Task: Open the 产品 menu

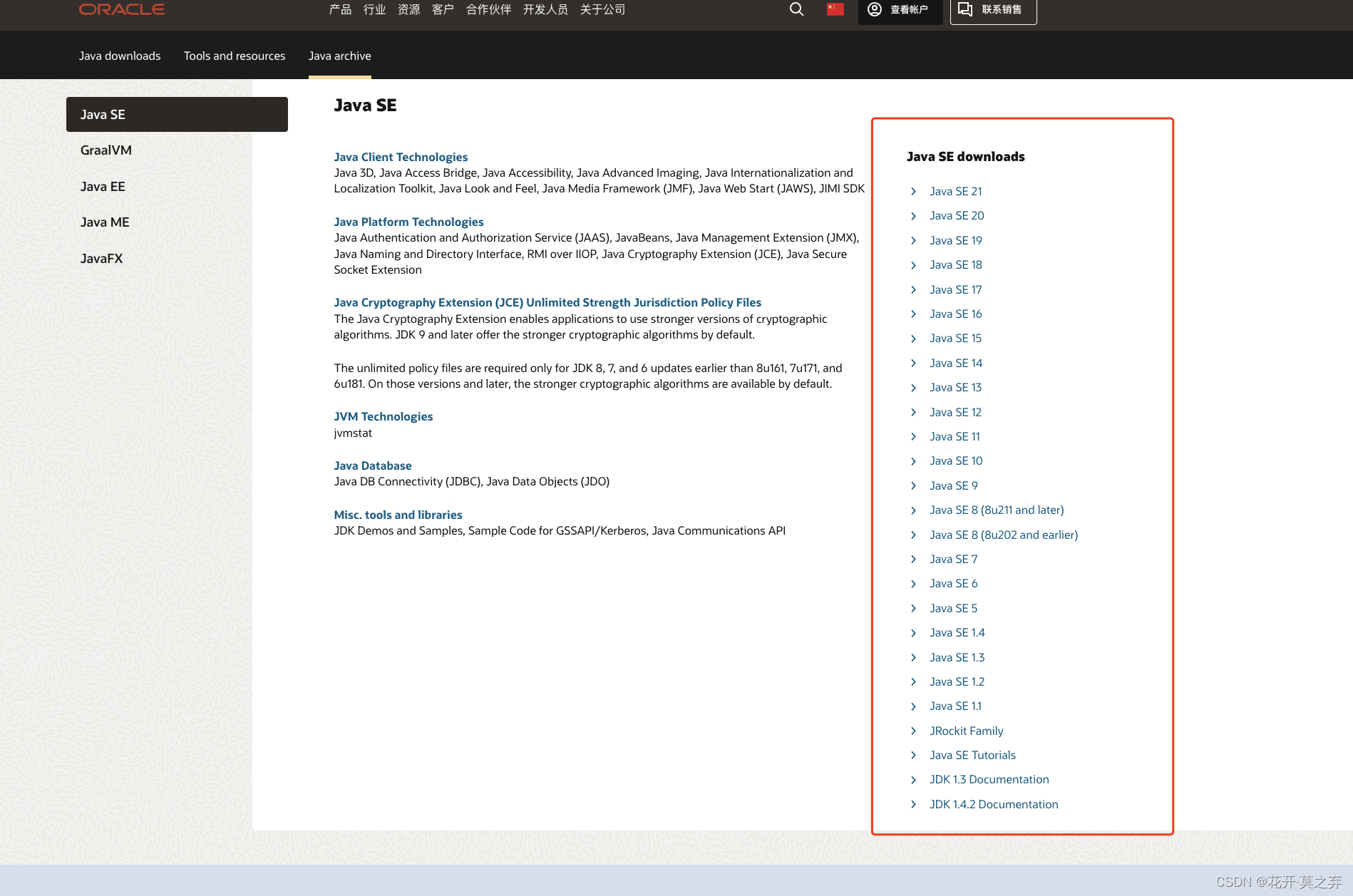Action: [340, 9]
